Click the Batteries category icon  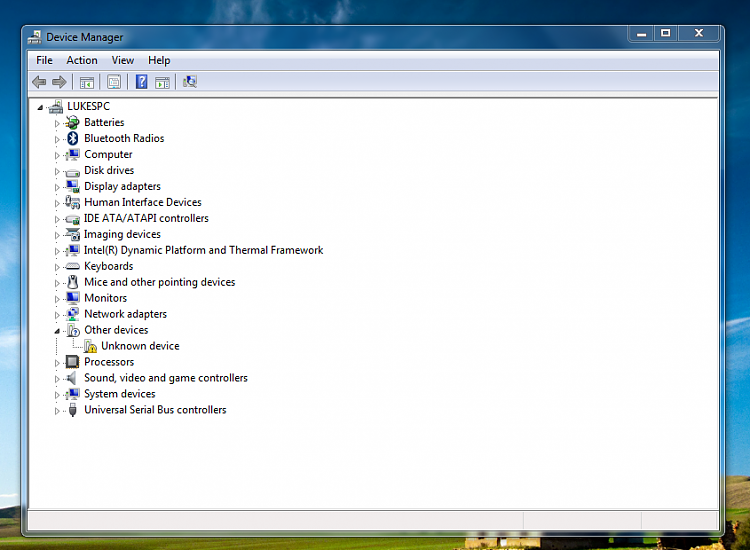pyautogui.click(x=72, y=122)
